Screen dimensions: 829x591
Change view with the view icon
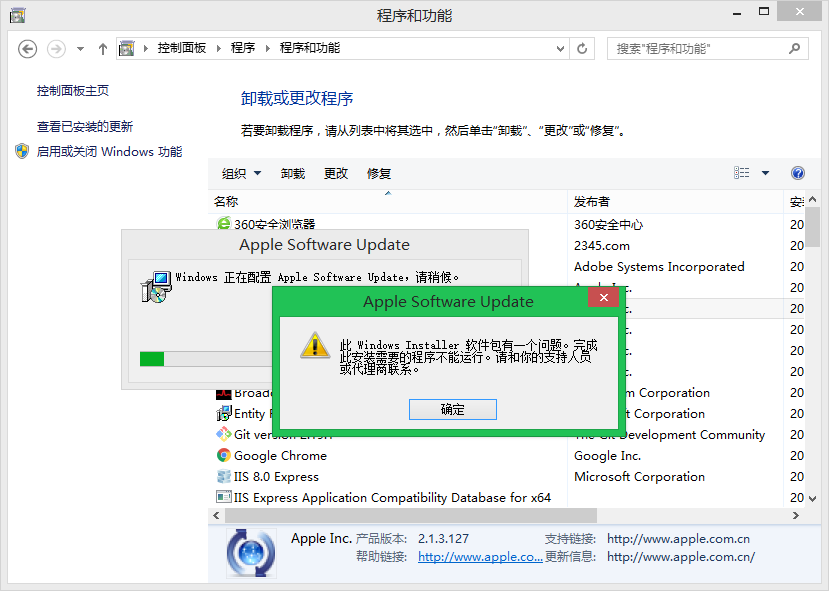[741, 173]
